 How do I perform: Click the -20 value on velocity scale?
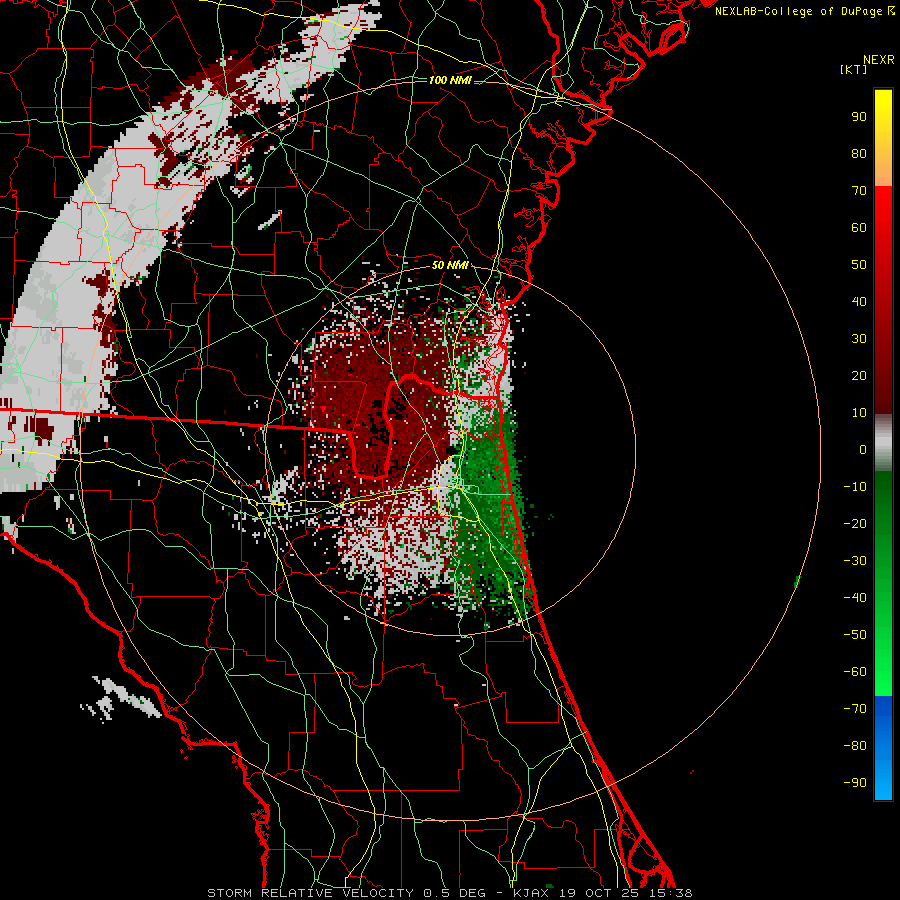pos(855,524)
